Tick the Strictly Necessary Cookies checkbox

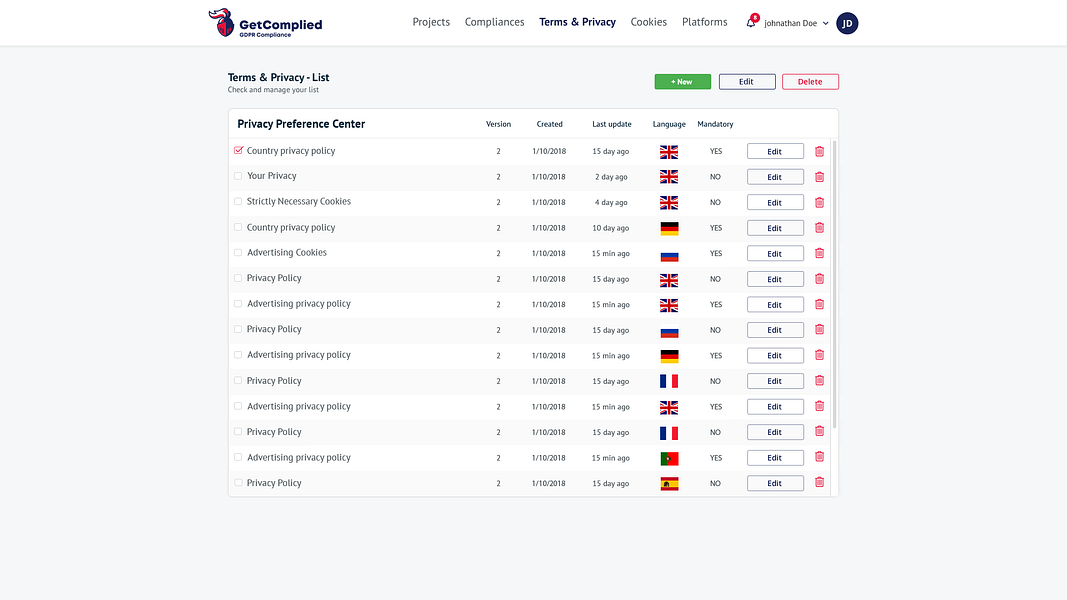pyautogui.click(x=238, y=201)
